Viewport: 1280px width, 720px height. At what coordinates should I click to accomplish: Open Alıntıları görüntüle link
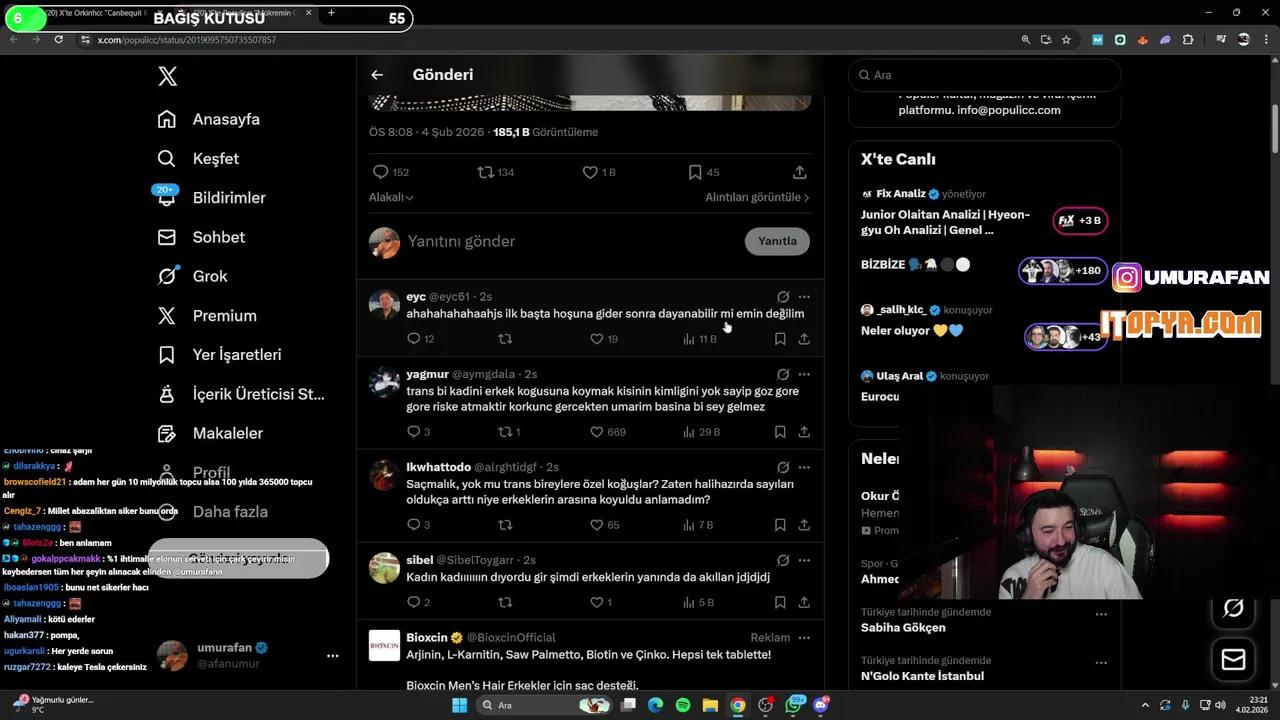757,197
